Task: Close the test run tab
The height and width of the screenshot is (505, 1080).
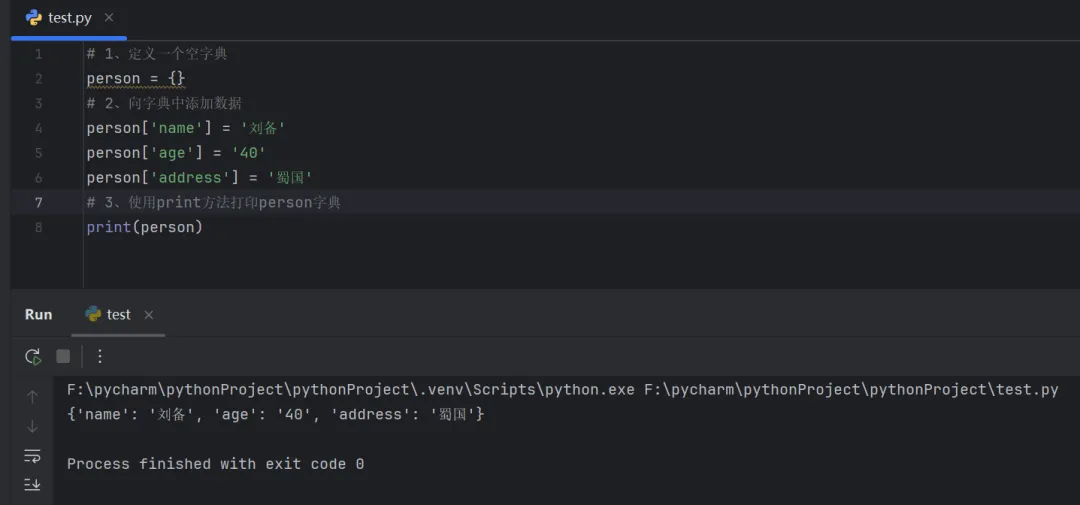Action: pos(149,315)
